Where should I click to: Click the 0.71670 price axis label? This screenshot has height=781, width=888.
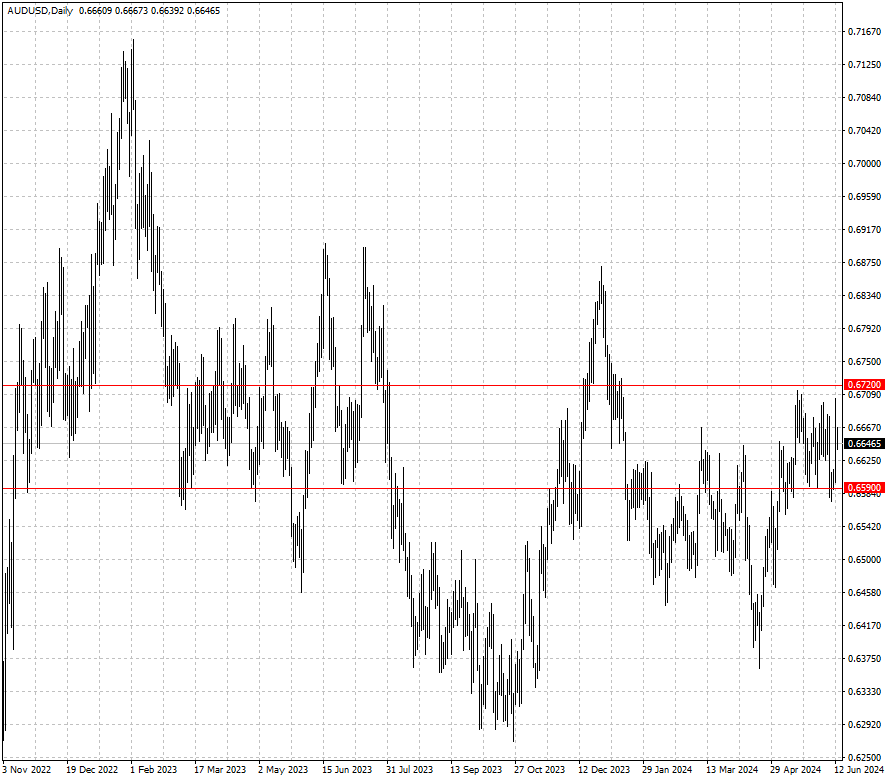pos(864,32)
